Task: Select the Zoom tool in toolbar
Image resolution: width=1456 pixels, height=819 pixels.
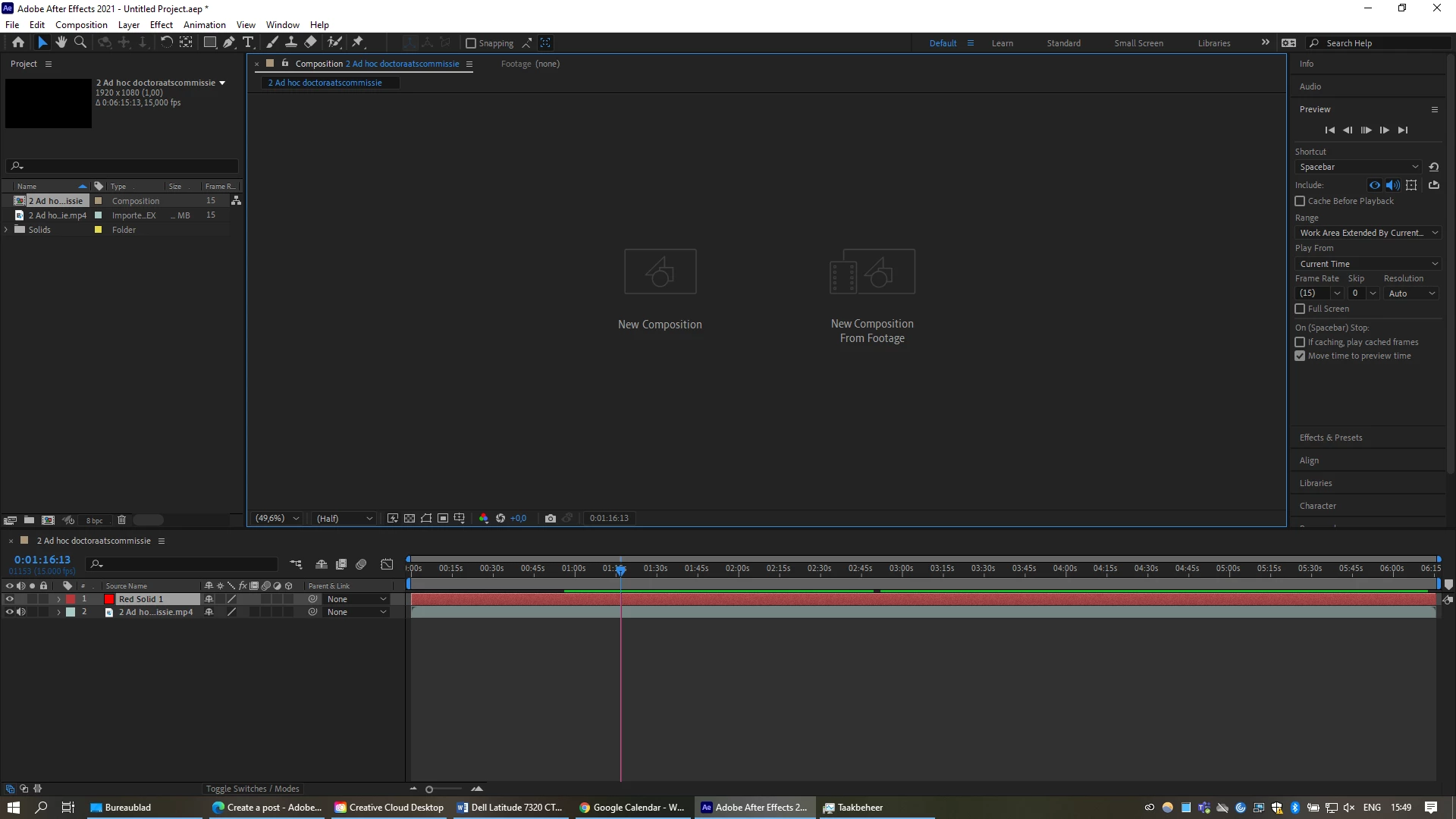Action: click(80, 42)
